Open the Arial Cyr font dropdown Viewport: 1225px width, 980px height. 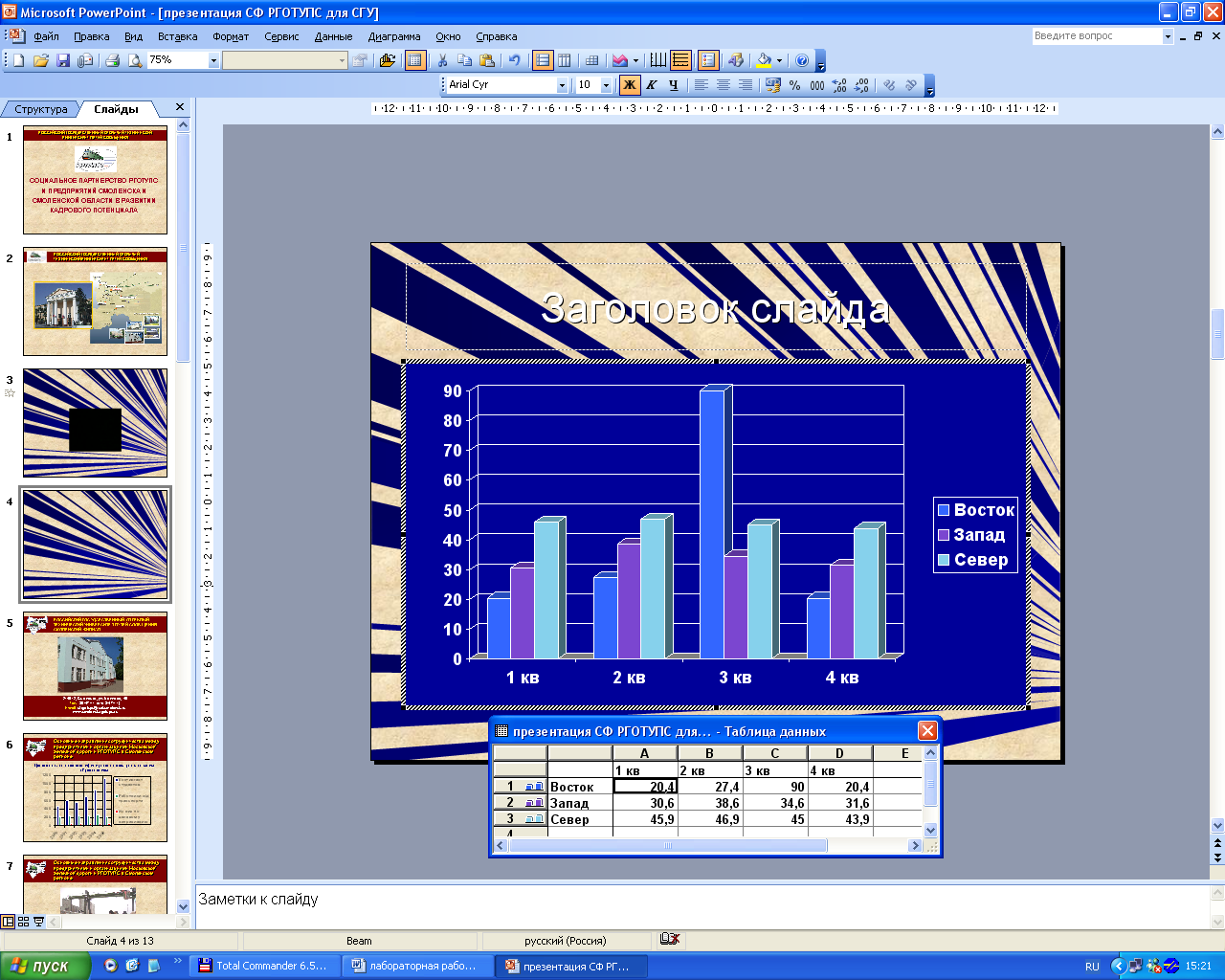562,85
